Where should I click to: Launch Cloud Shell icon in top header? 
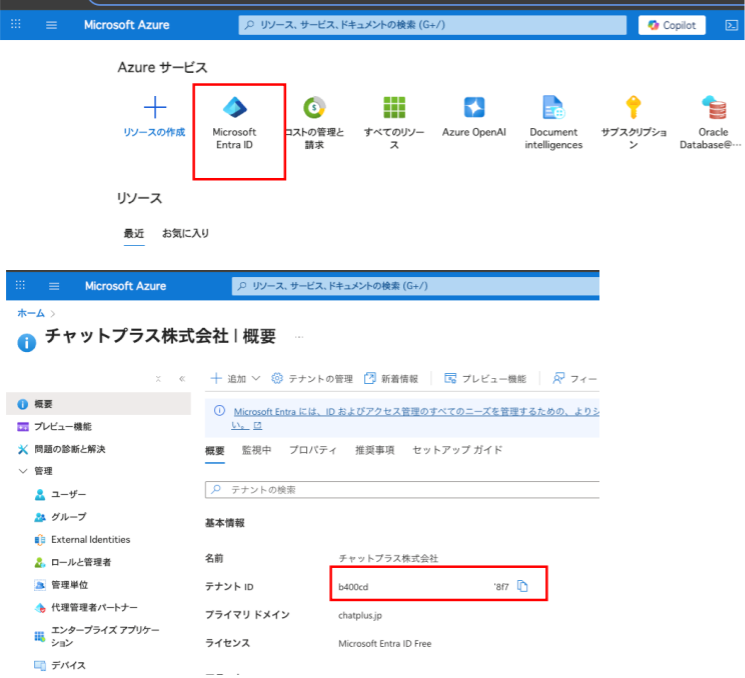[x=731, y=25]
